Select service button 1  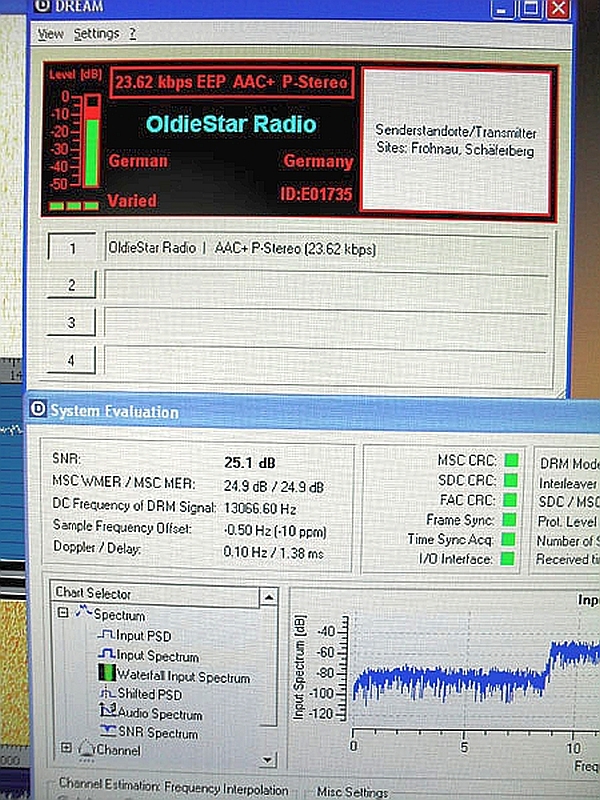coord(72,247)
